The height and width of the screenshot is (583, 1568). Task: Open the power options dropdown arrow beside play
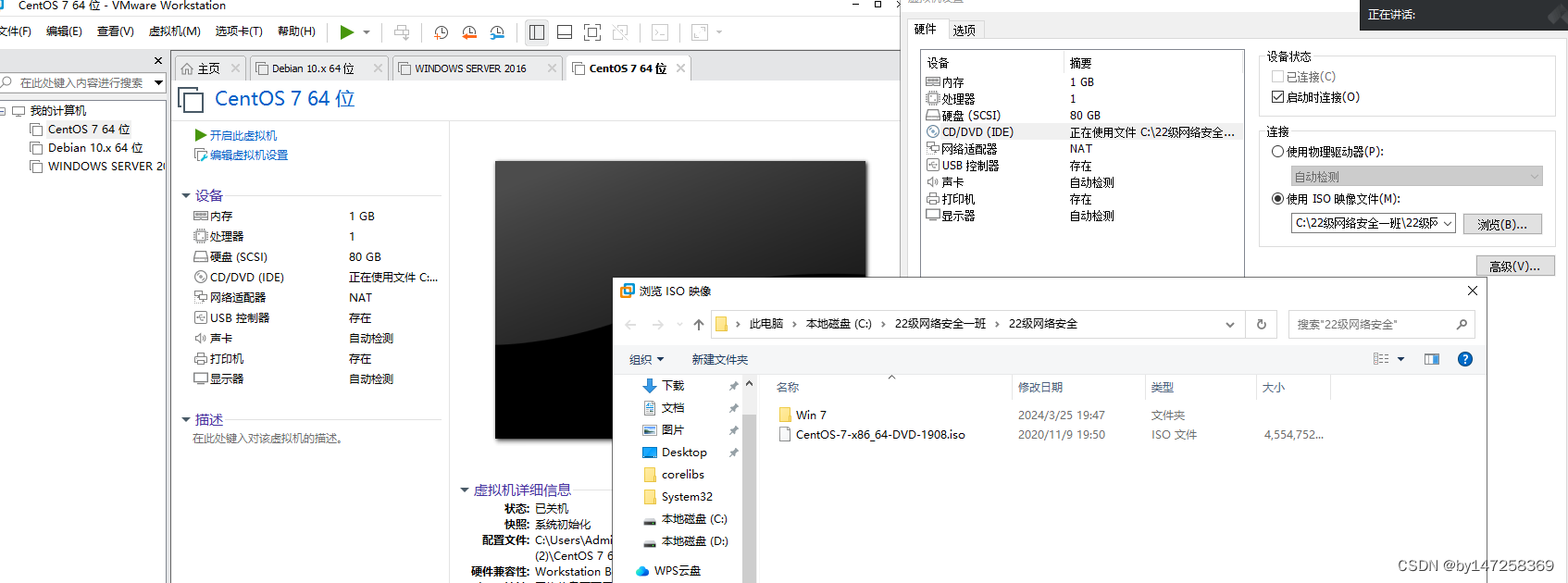click(x=367, y=32)
